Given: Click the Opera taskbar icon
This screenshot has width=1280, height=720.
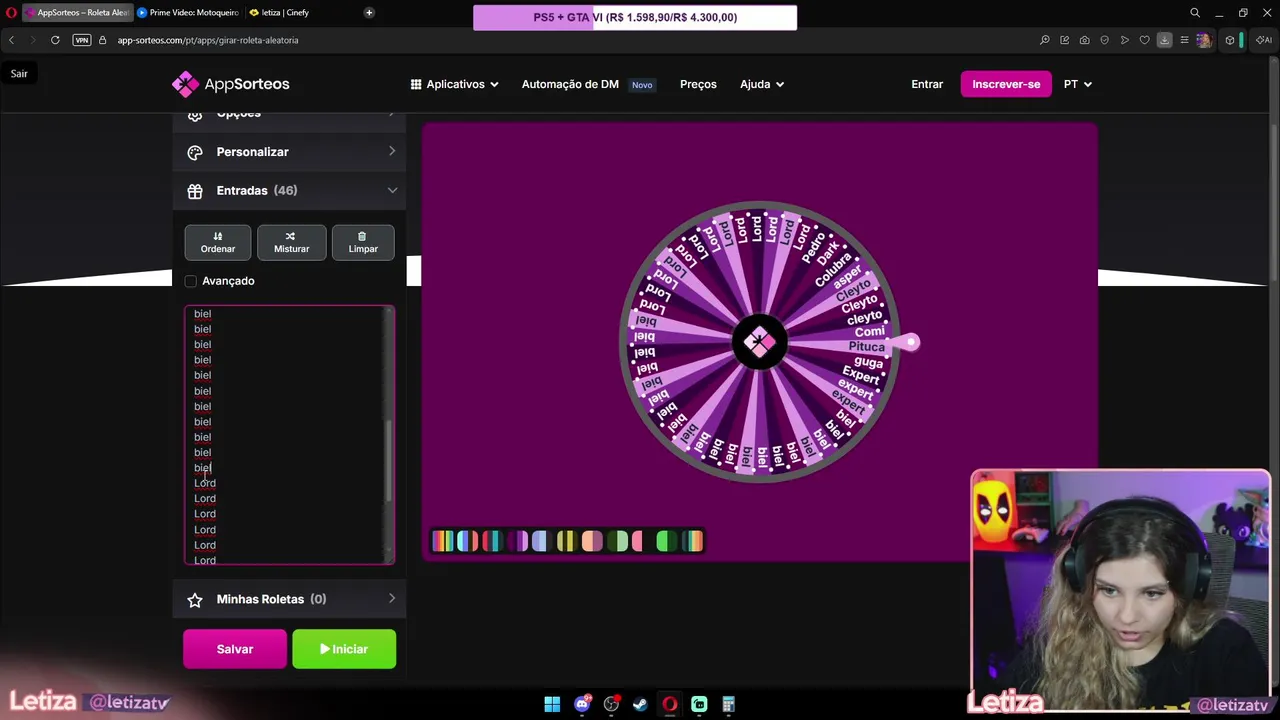Looking at the screenshot, I should [x=669, y=704].
